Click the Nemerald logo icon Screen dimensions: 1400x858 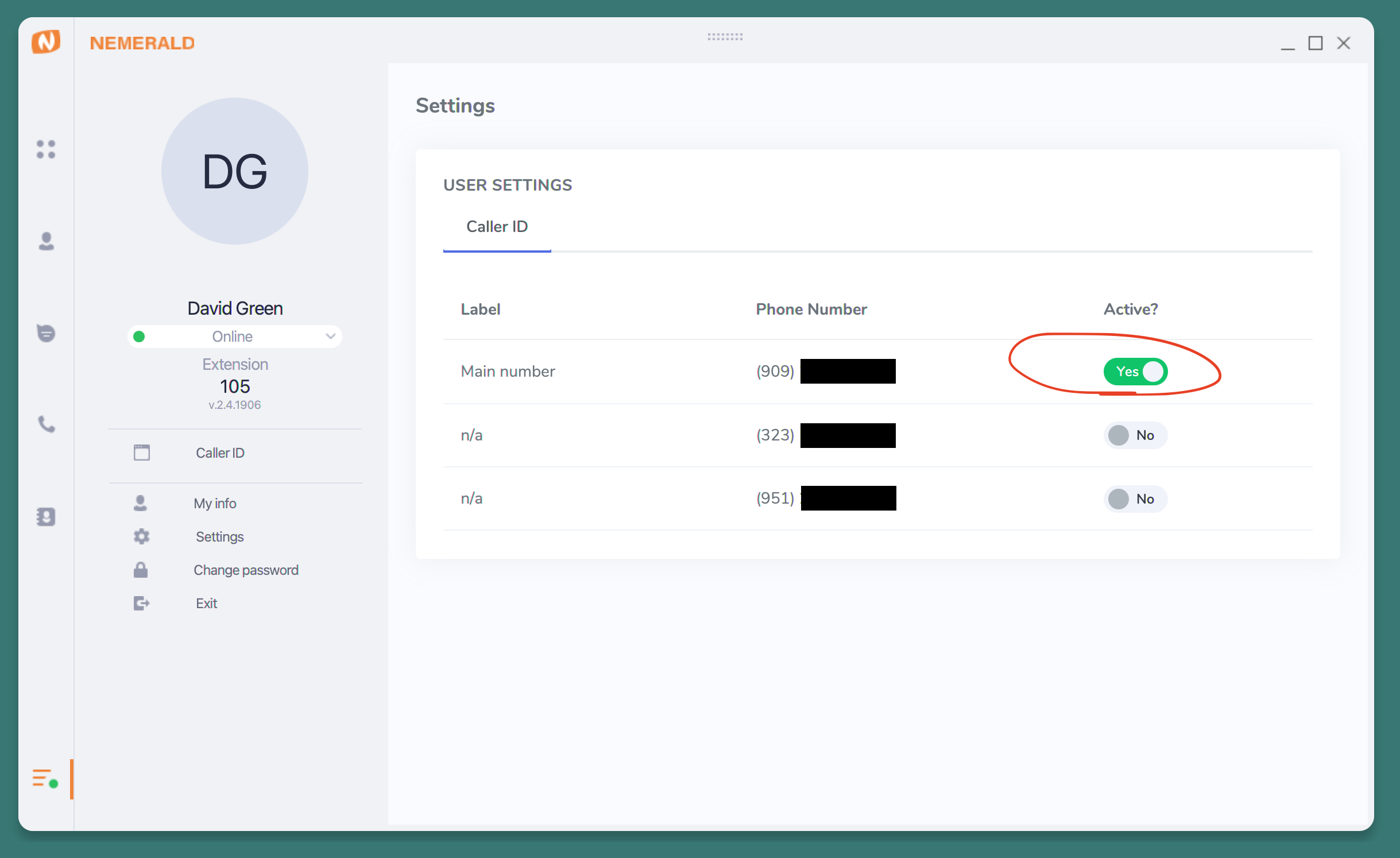tap(46, 42)
